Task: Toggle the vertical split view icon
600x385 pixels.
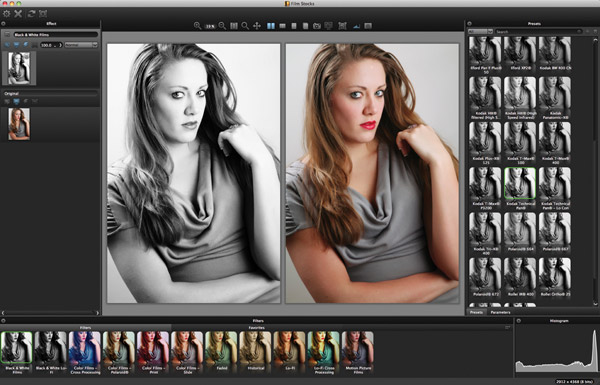Action: pos(294,26)
